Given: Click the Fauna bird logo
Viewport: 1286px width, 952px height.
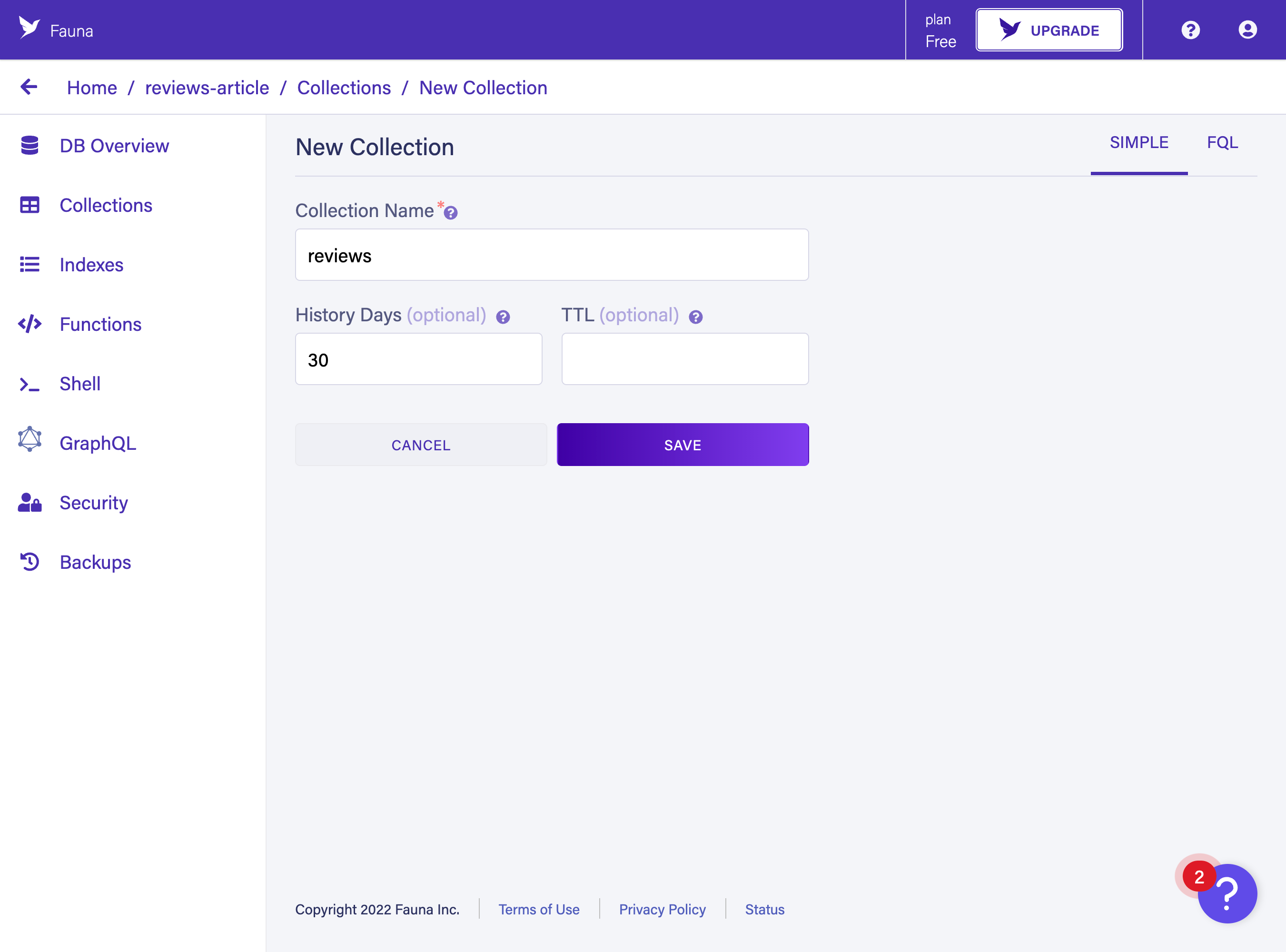Looking at the screenshot, I should point(30,28).
